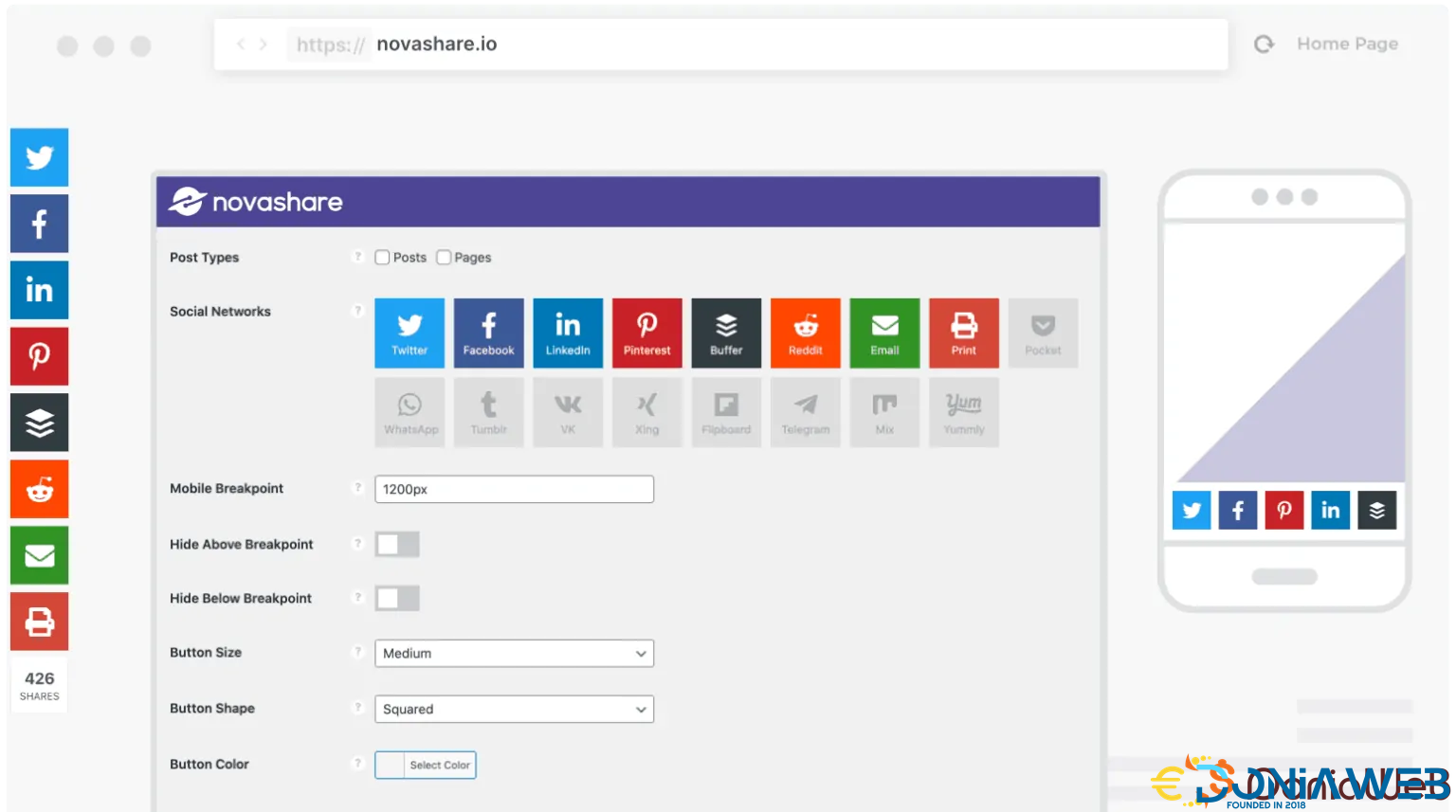Image resolution: width=1456 pixels, height=812 pixels.
Task: Check the Pages checkbox
Action: click(444, 258)
